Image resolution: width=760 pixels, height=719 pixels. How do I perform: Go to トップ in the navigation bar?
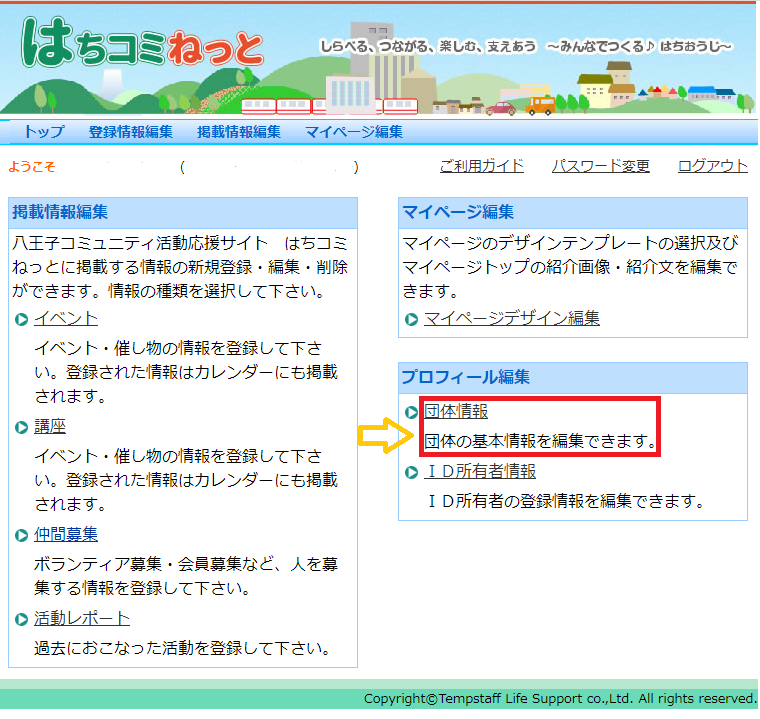(43, 132)
